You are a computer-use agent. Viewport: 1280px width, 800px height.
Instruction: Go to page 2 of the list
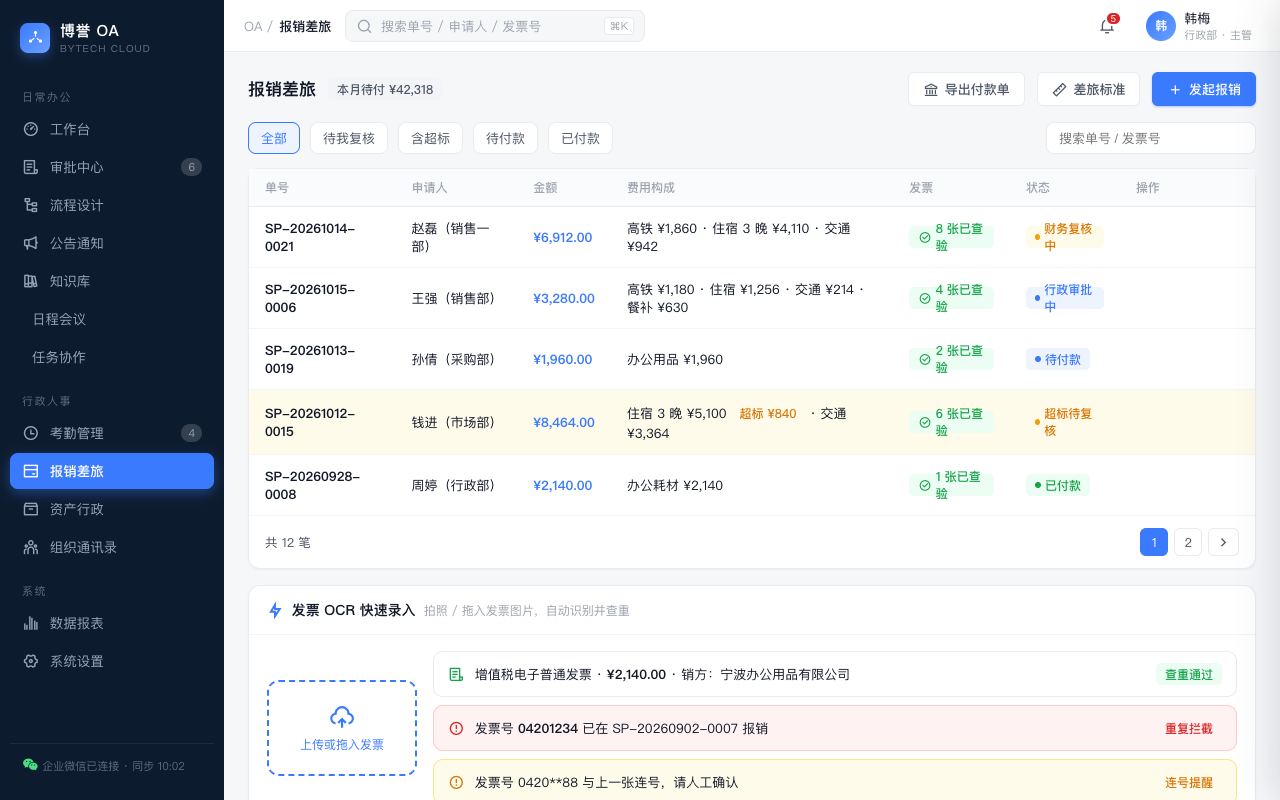point(1188,542)
